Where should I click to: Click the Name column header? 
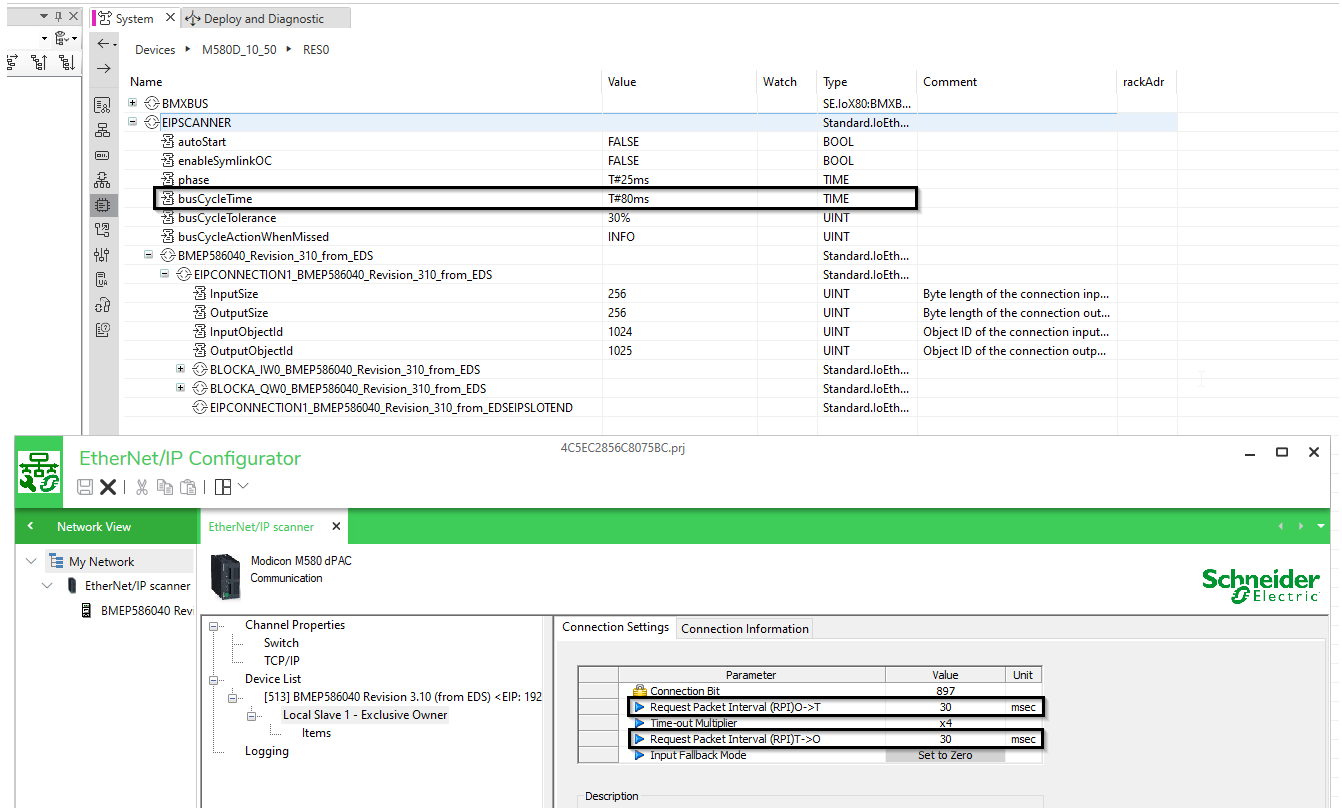click(146, 82)
